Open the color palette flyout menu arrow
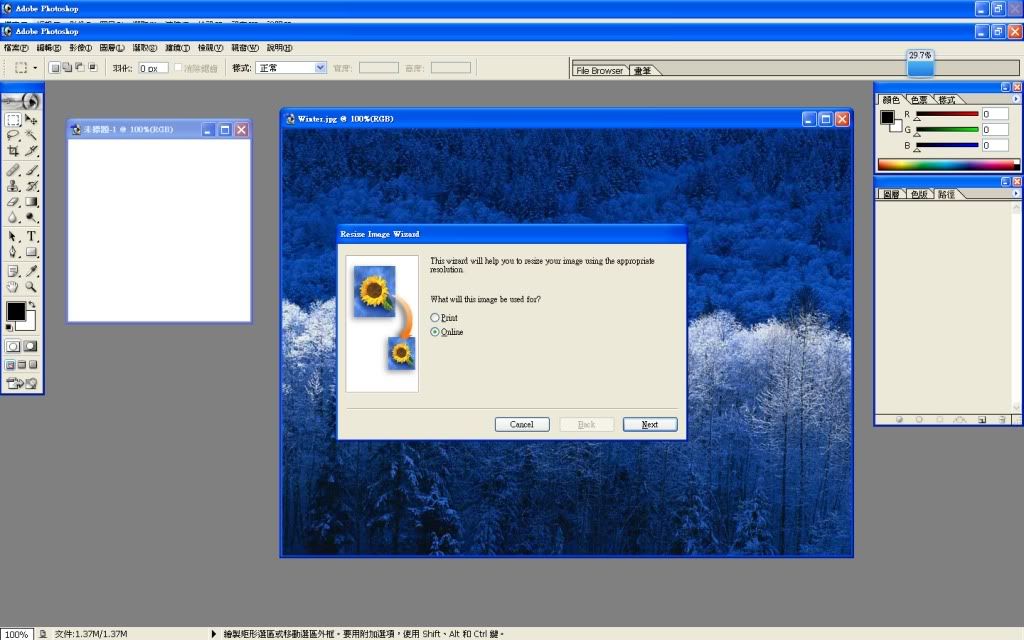 tap(1016, 100)
